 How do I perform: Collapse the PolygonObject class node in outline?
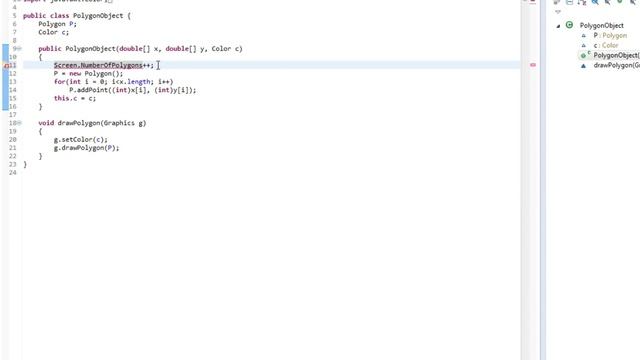(x=558, y=26)
